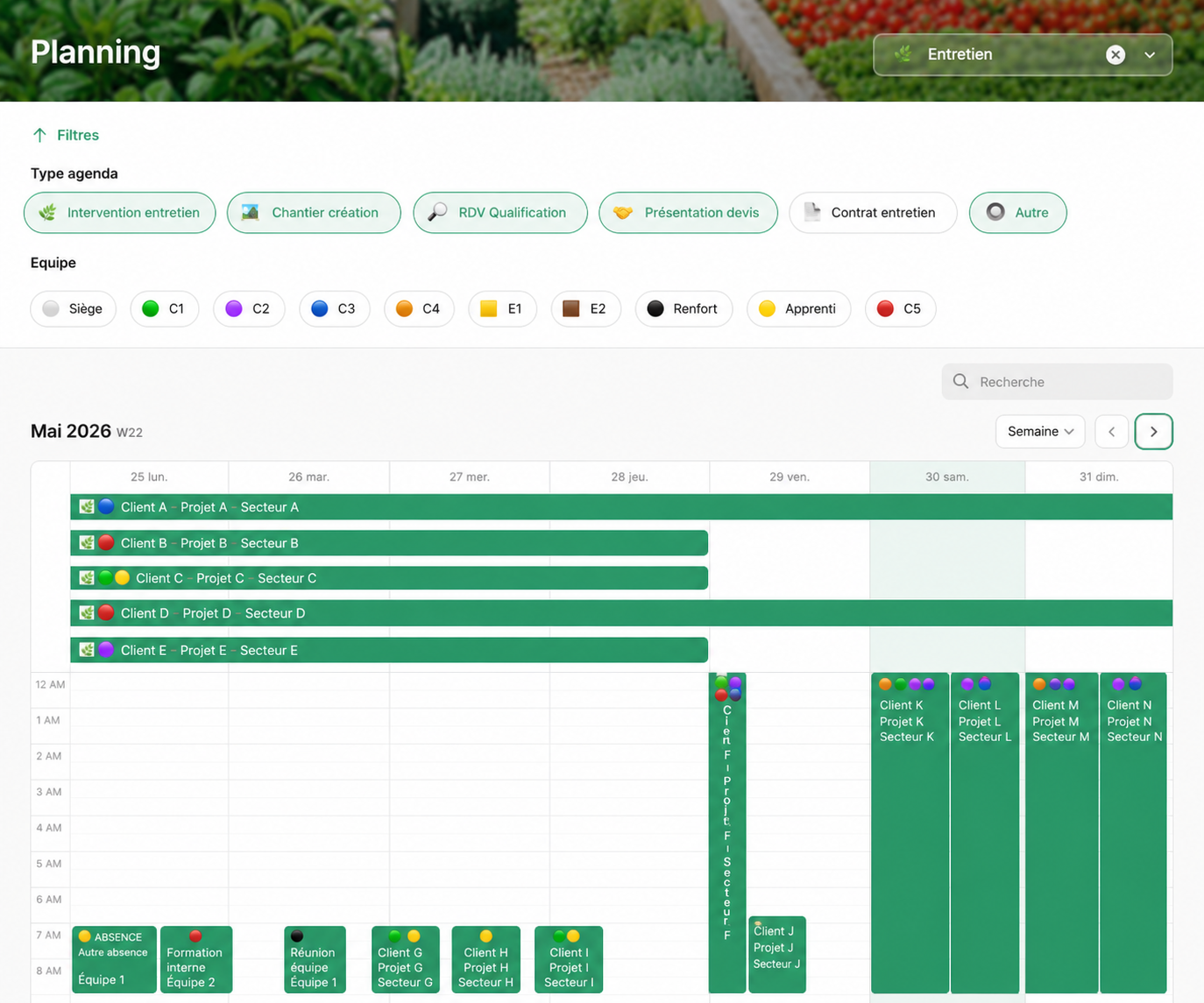Click the purple team dot on Client E
Image resolution: width=1204 pixels, height=1003 pixels.
click(106, 649)
